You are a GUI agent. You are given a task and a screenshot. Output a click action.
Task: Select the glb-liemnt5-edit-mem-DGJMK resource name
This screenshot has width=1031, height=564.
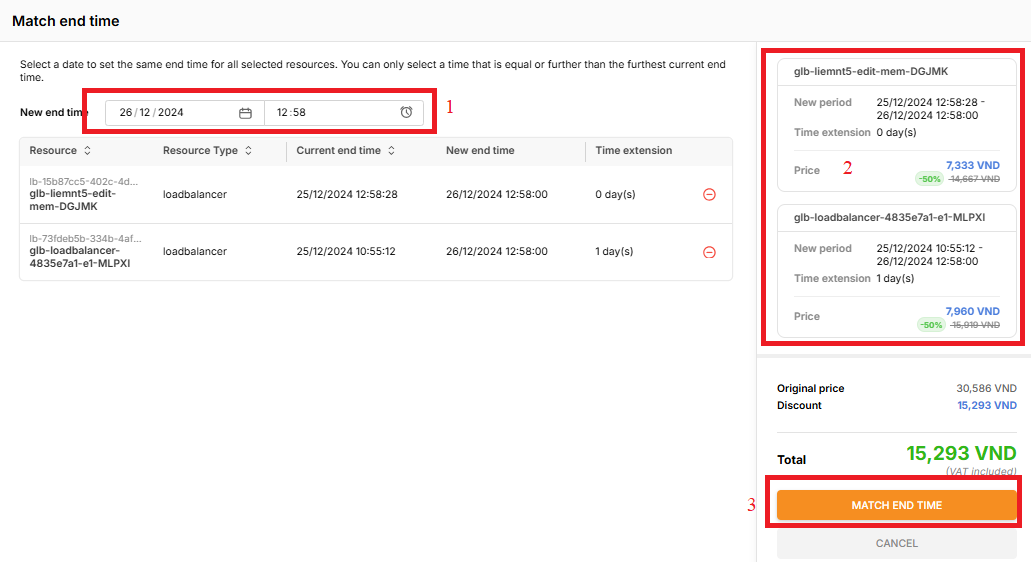pyautogui.click(x=73, y=199)
